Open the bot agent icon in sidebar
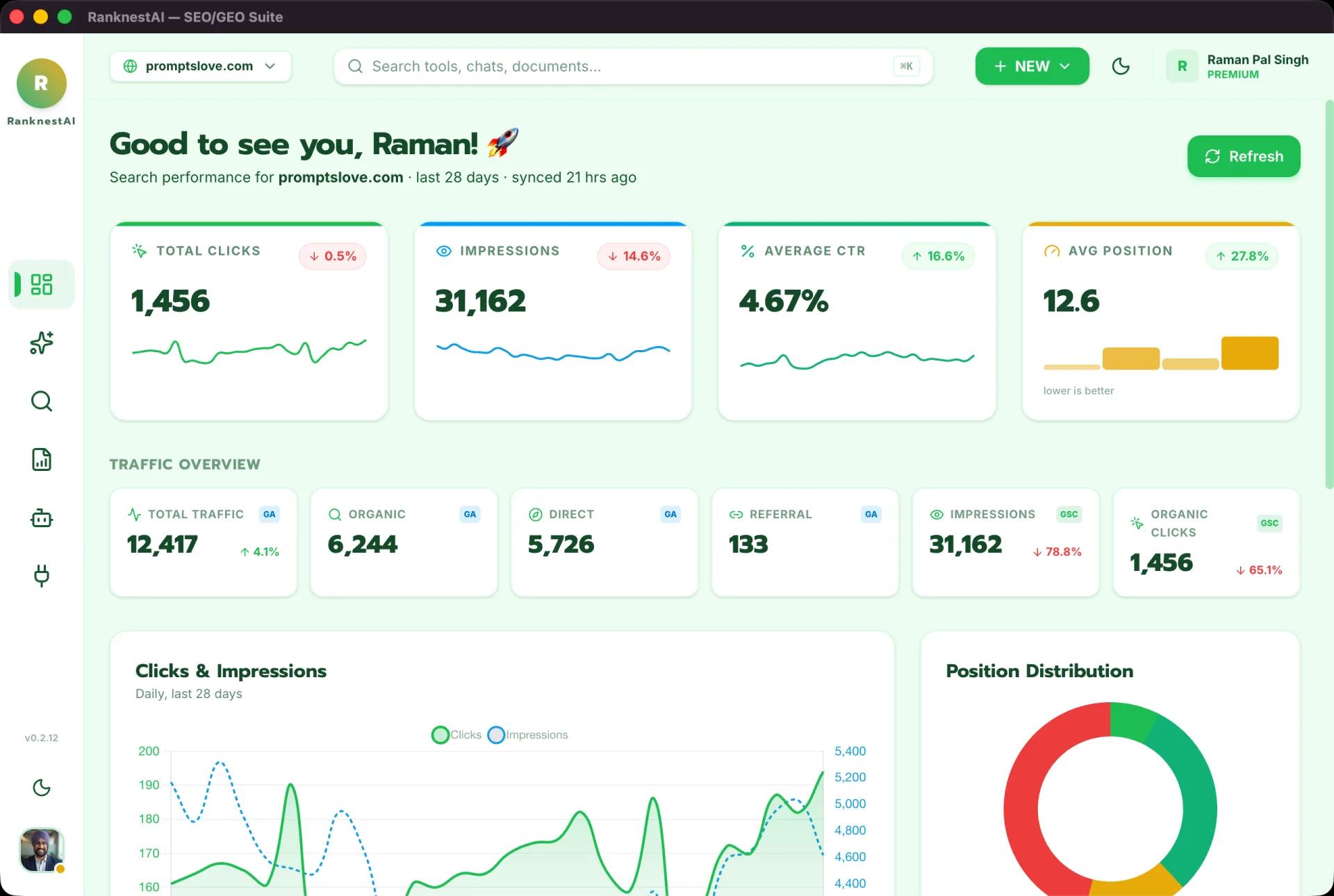 (x=42, y=518)
